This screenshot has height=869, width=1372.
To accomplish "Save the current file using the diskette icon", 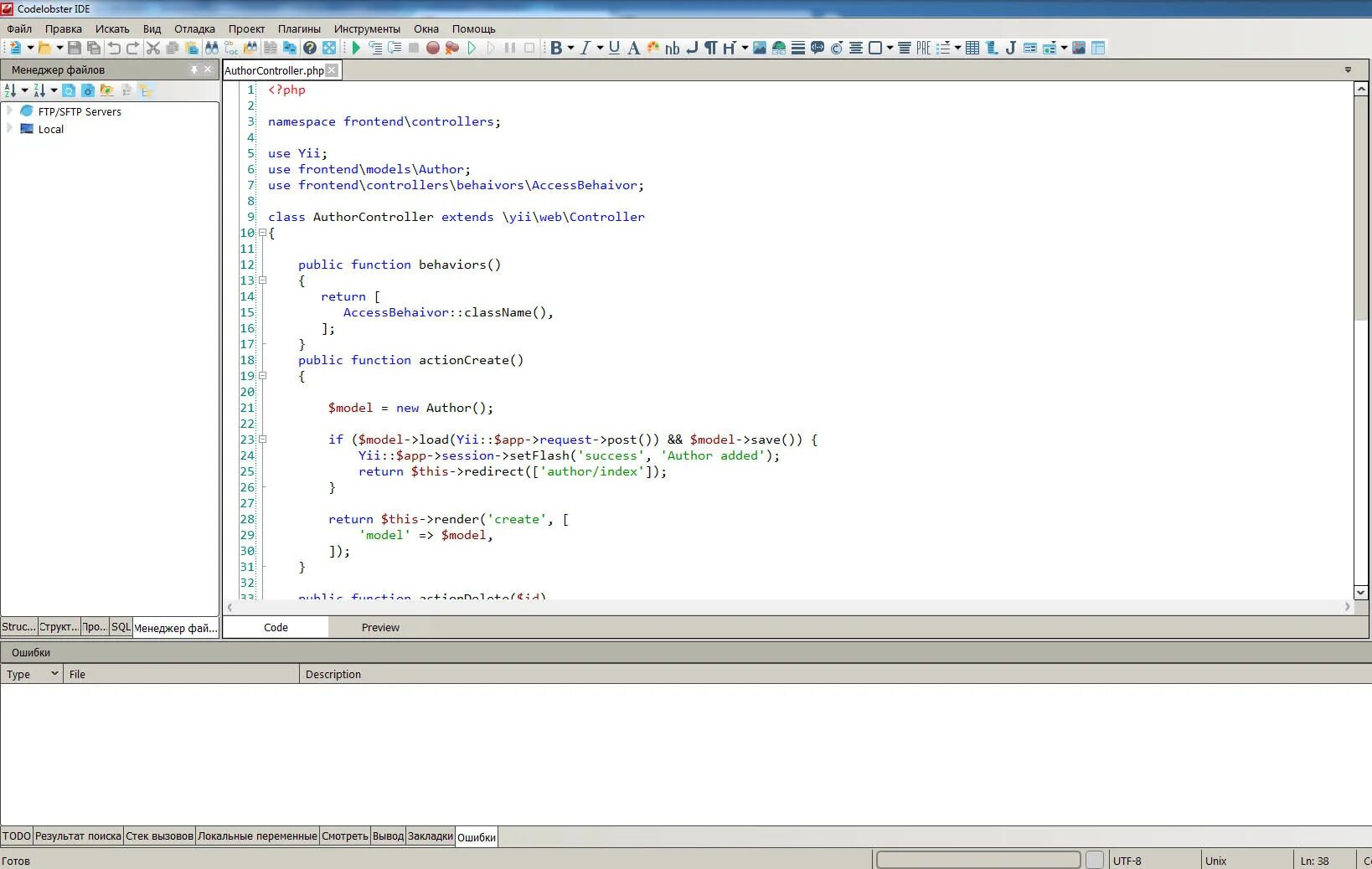I will (75, 48).
